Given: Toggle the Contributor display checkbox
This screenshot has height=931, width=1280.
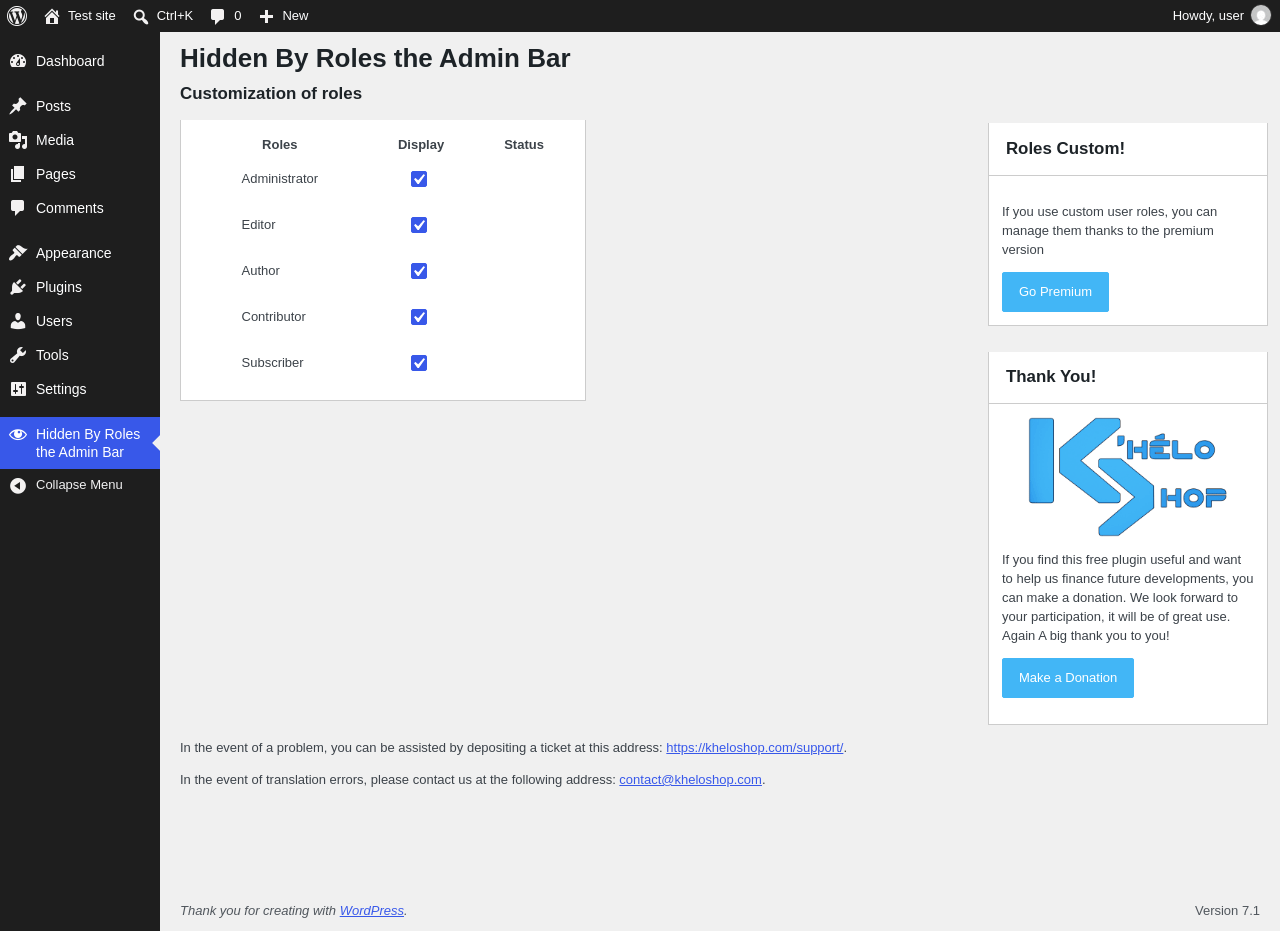Looking at the screenshot, I should (x=419, y=317).
